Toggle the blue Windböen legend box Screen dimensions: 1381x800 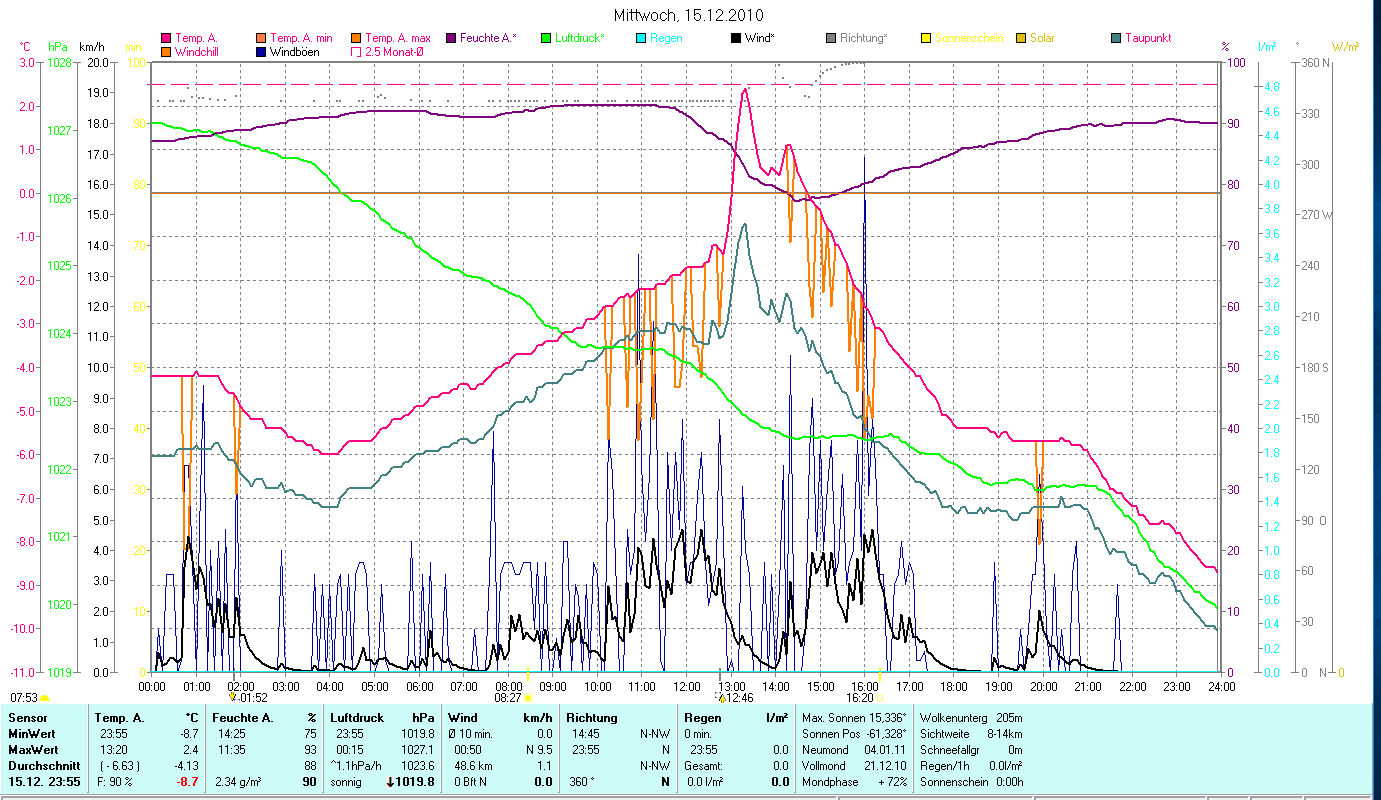click(x=261, y=51)
